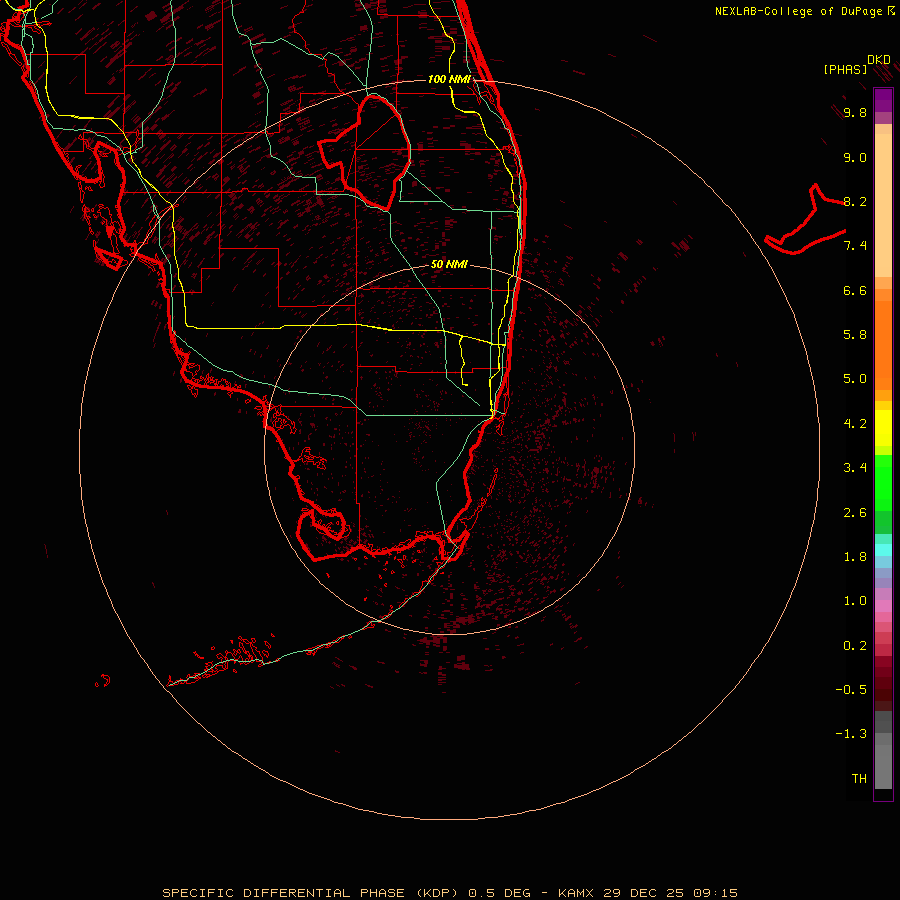
Task: Click the 7.4 scale value
Action: (855, 246)
